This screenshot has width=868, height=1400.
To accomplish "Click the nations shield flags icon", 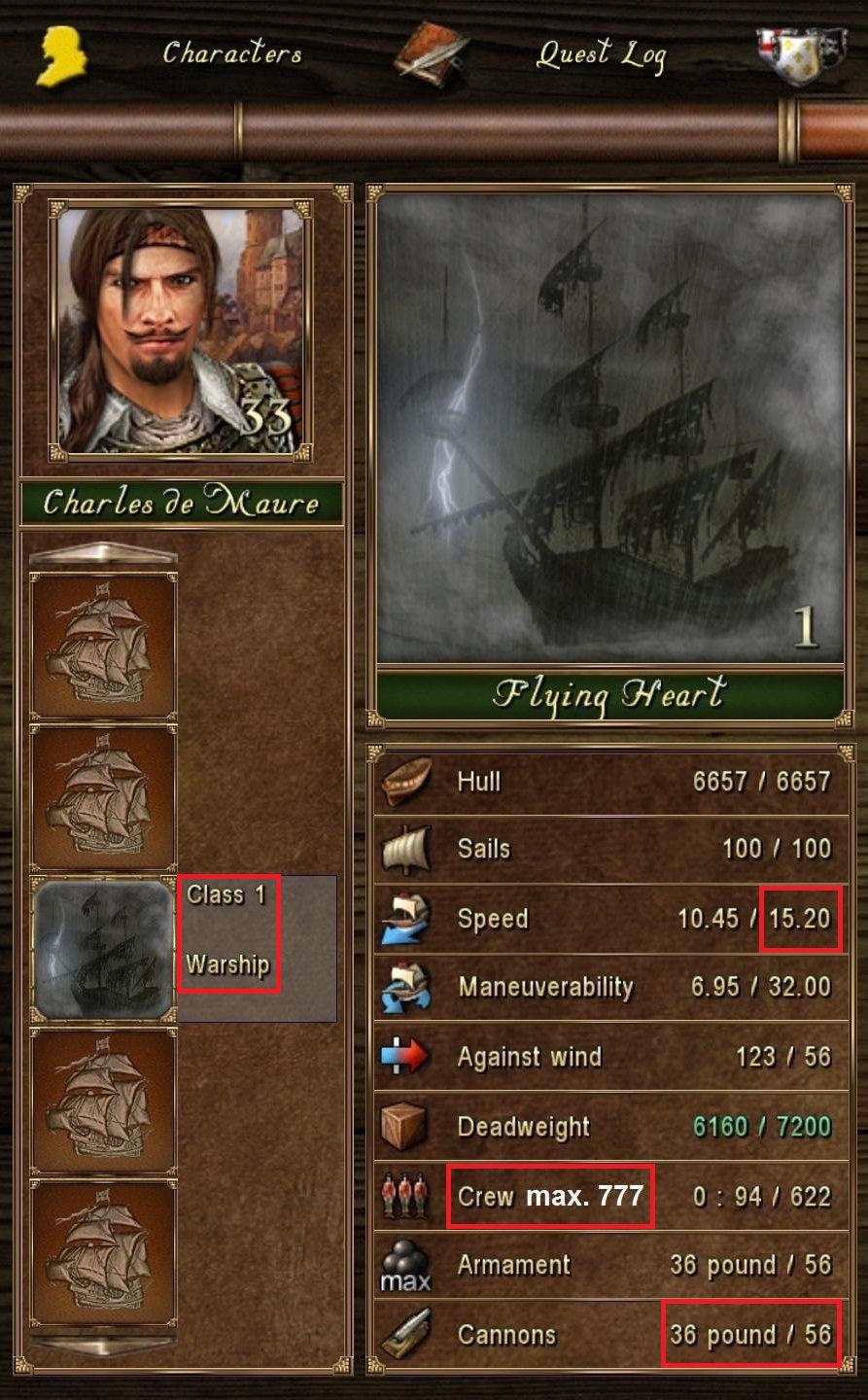I will point(803,56).
